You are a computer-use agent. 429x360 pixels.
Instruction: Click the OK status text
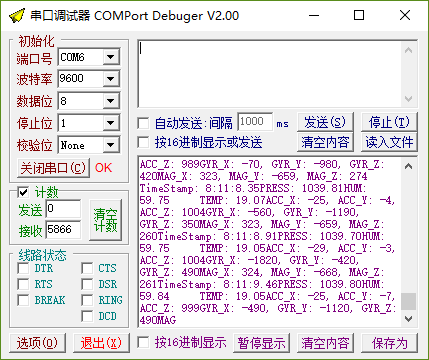tap(104, 168)
